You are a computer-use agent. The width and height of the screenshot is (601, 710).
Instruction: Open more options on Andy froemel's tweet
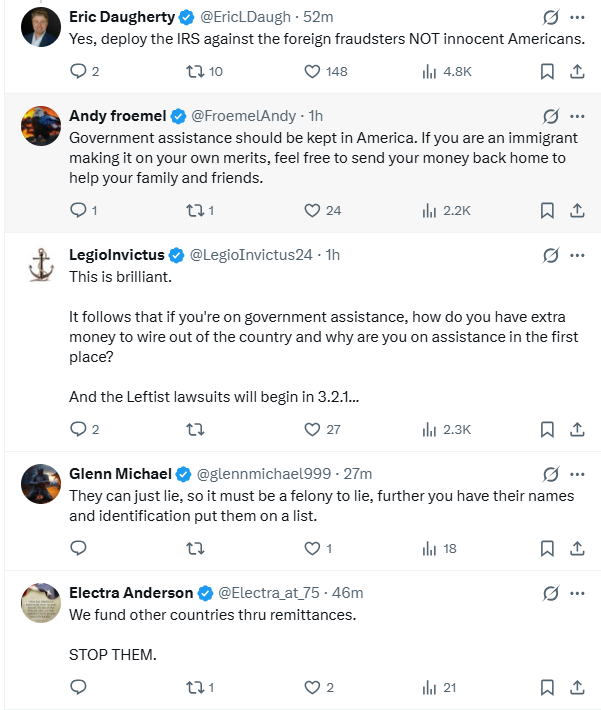(577, 116)
